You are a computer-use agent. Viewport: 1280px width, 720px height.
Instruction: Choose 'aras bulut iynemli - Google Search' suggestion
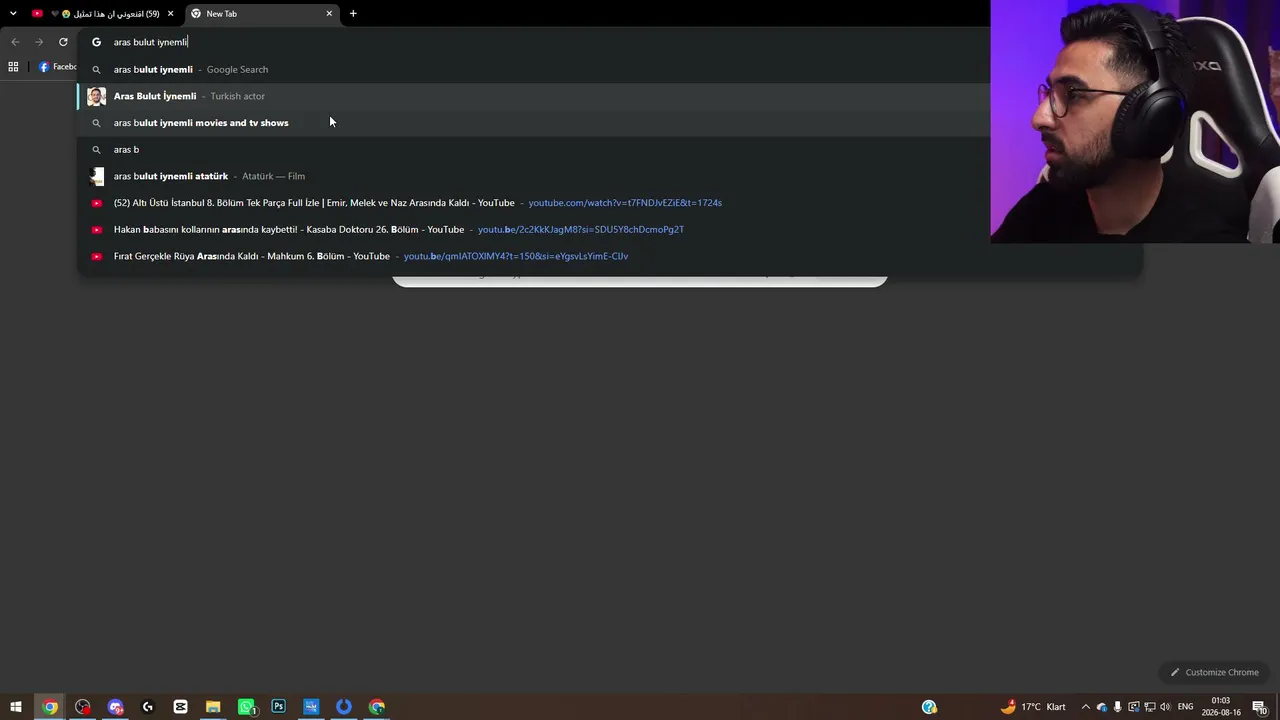coord(533,69)
